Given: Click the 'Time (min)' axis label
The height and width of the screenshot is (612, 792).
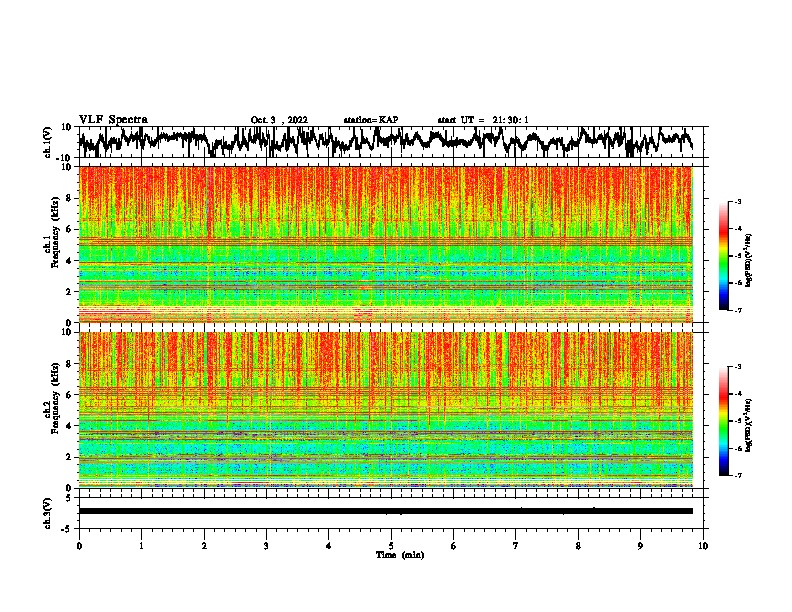Looking at the screenshot, I should point(400,555).
